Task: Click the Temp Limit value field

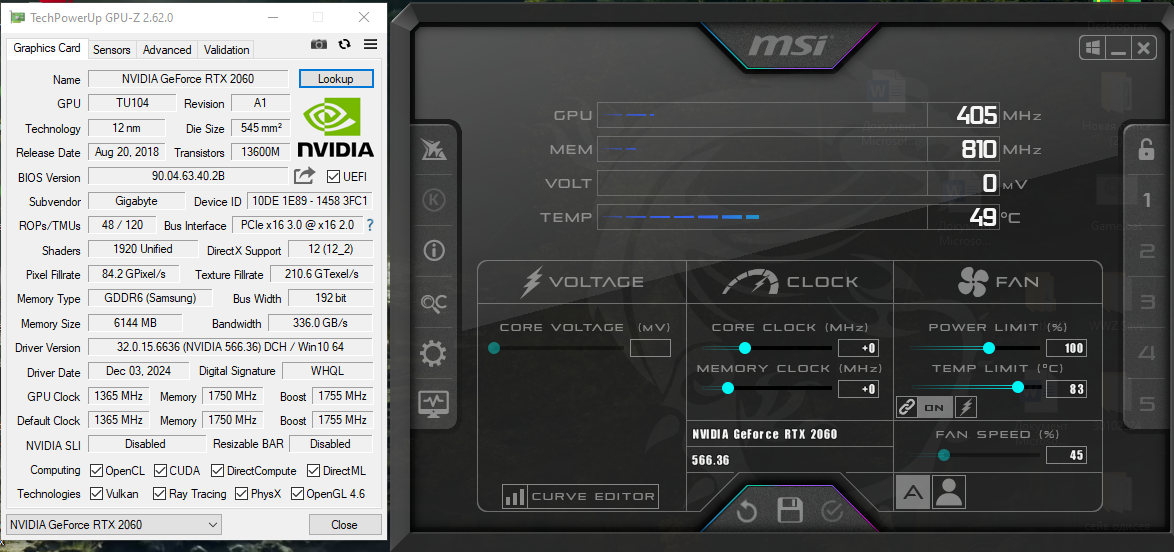Action: (1065, 388)
